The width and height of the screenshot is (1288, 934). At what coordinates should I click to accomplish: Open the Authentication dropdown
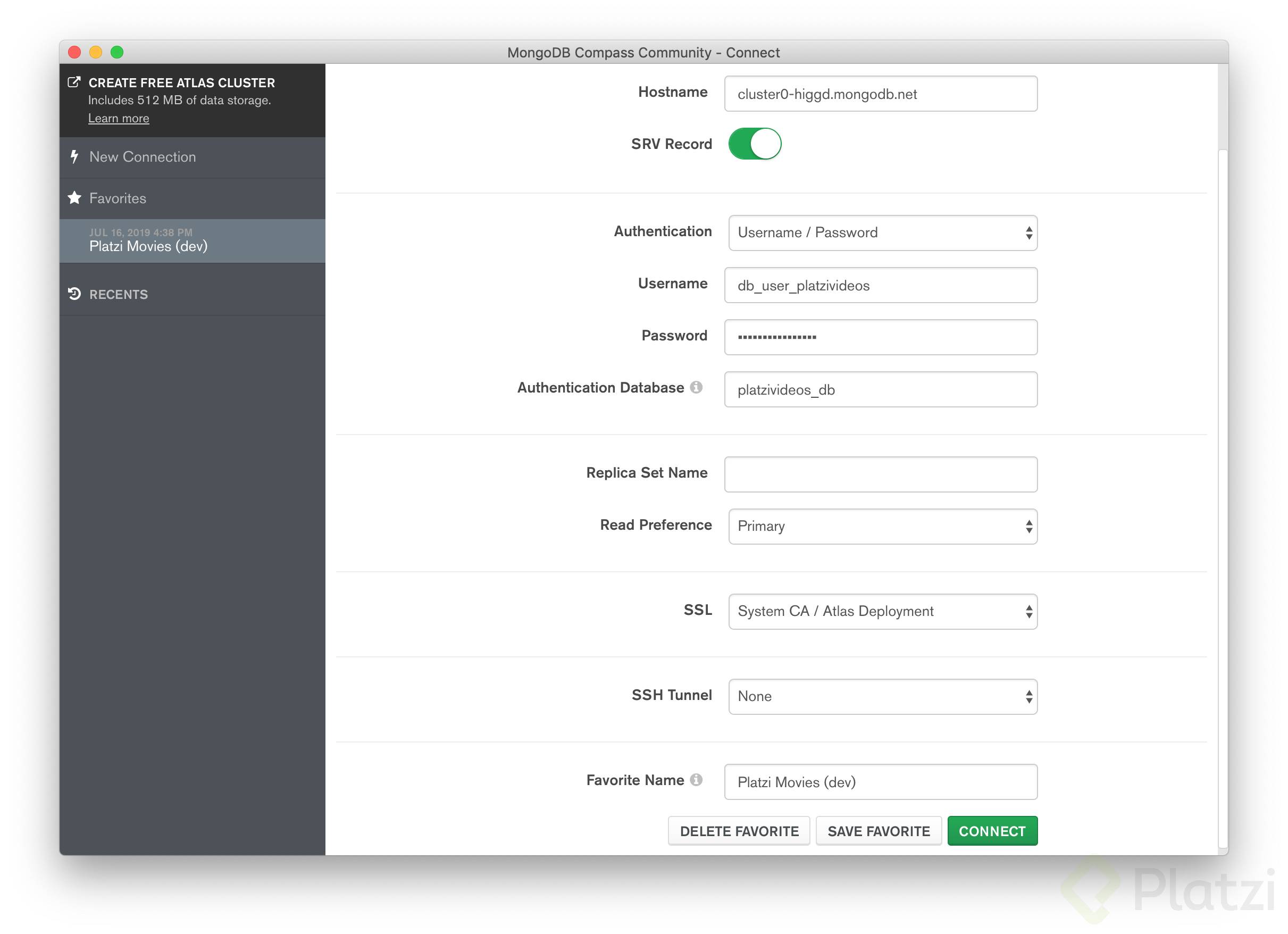point(883,232)
